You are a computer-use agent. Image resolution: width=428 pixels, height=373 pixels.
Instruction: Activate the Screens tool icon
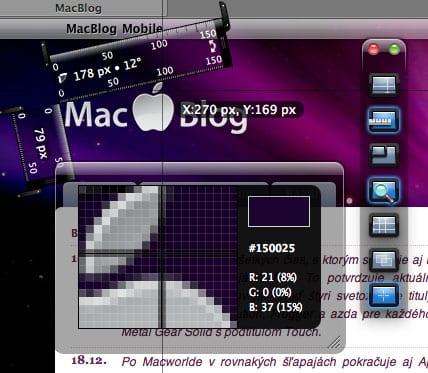pos(384,155)
